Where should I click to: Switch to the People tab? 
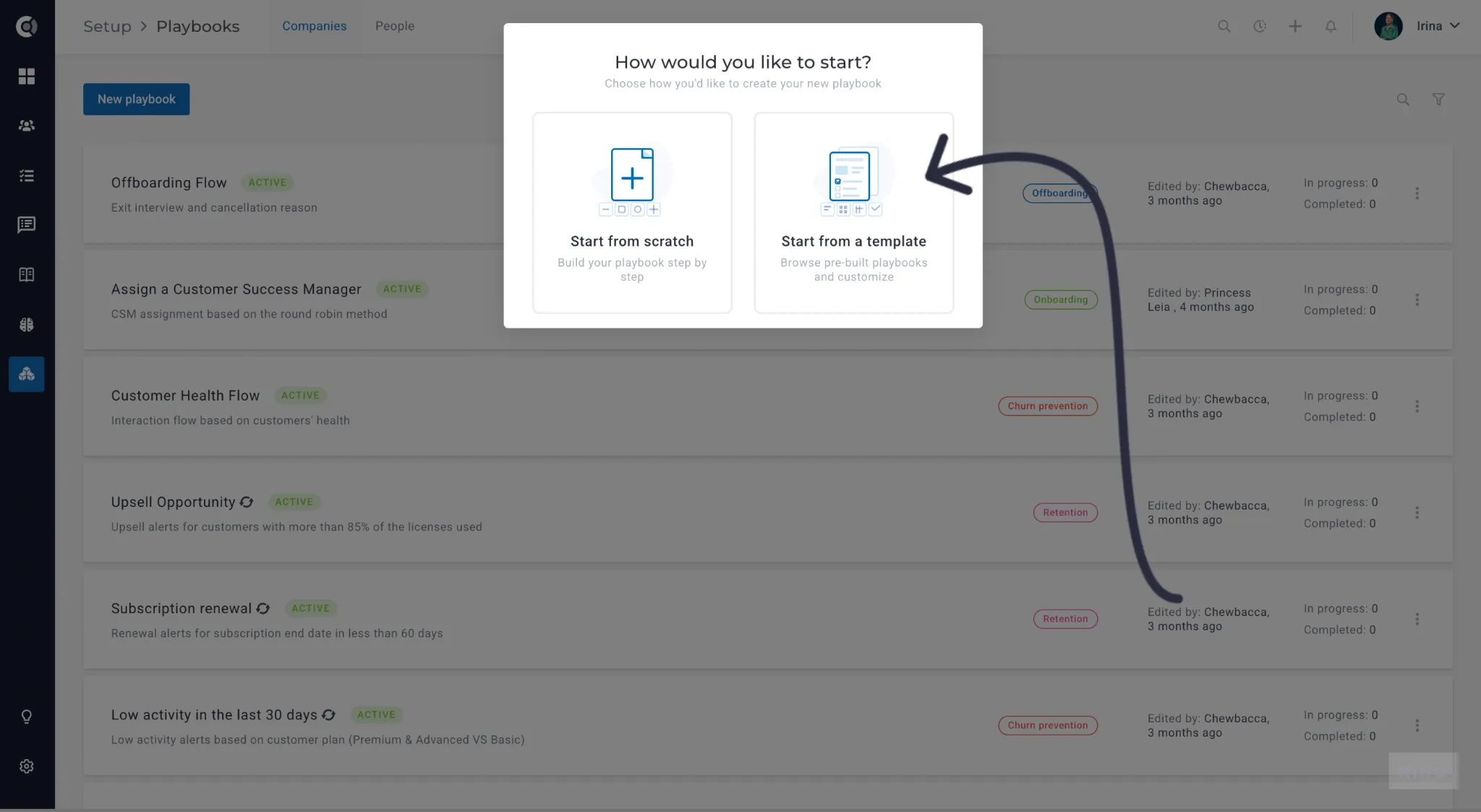(395, 26)
